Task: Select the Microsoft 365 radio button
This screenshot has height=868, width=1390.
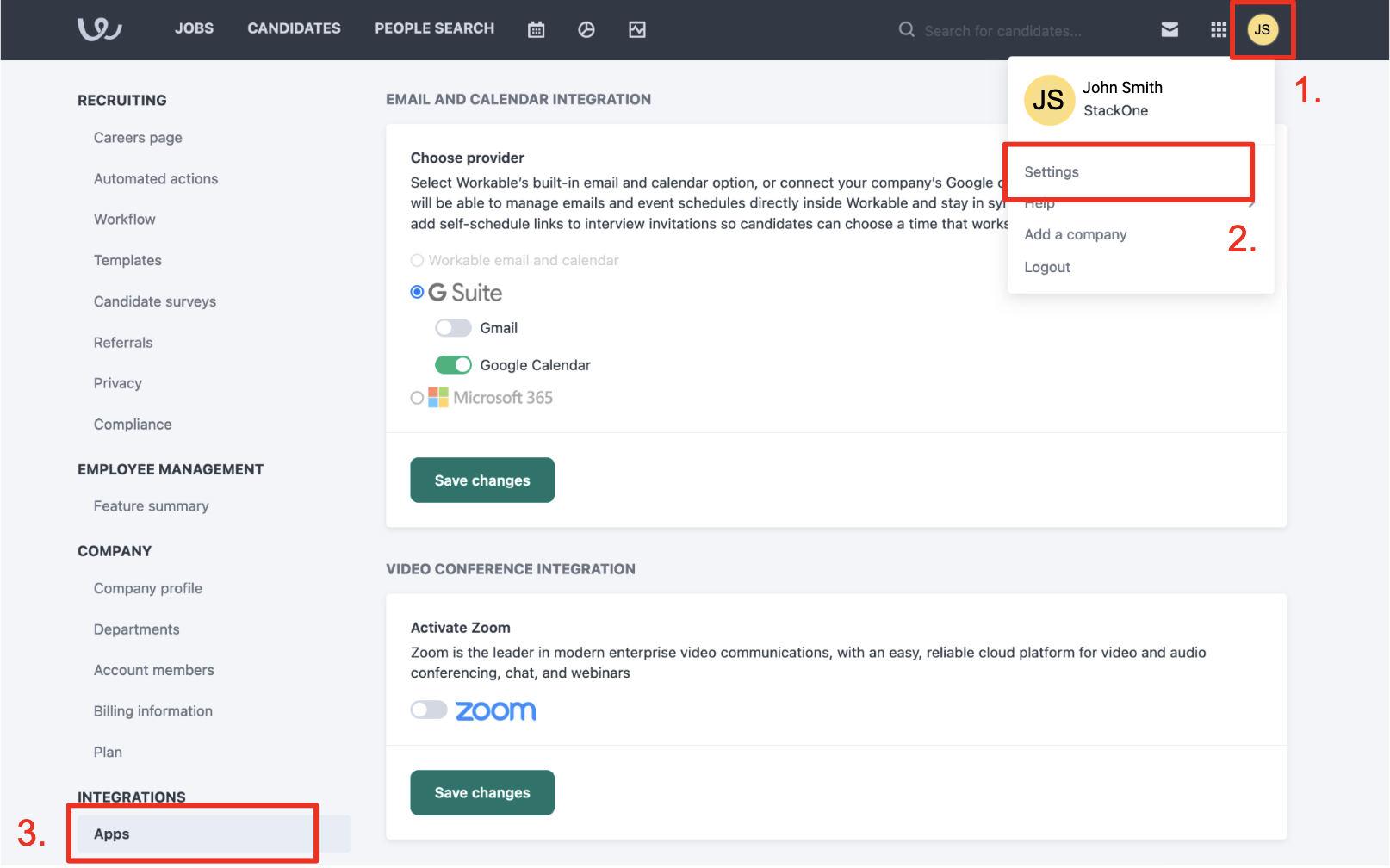Action: (x=417, y=398)
